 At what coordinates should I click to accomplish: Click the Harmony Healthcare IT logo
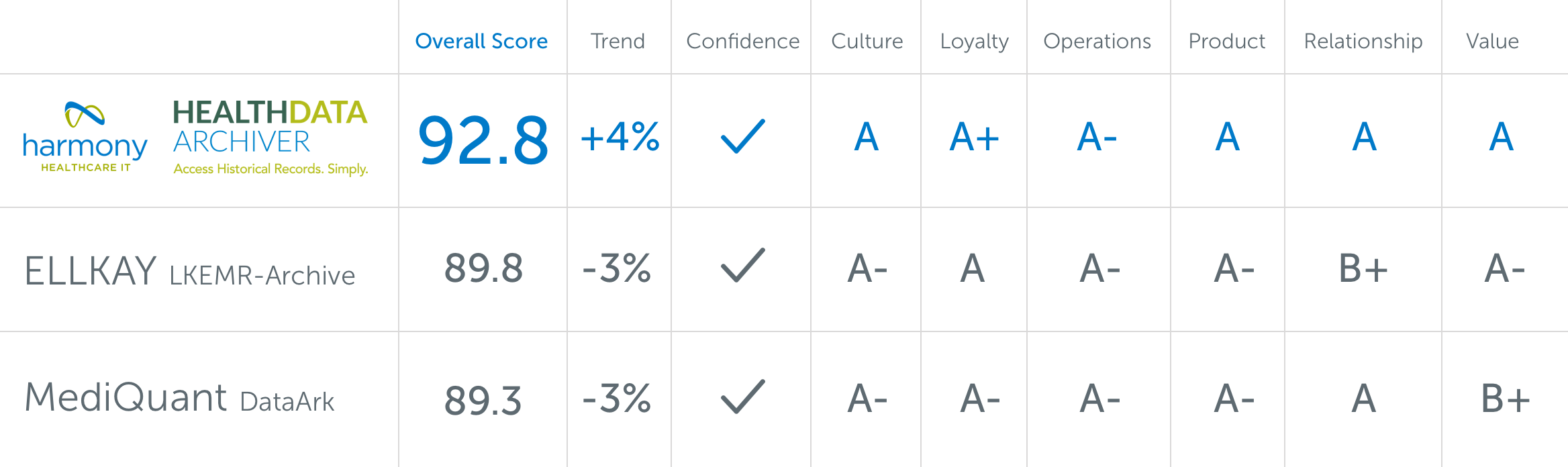[85, 138]
